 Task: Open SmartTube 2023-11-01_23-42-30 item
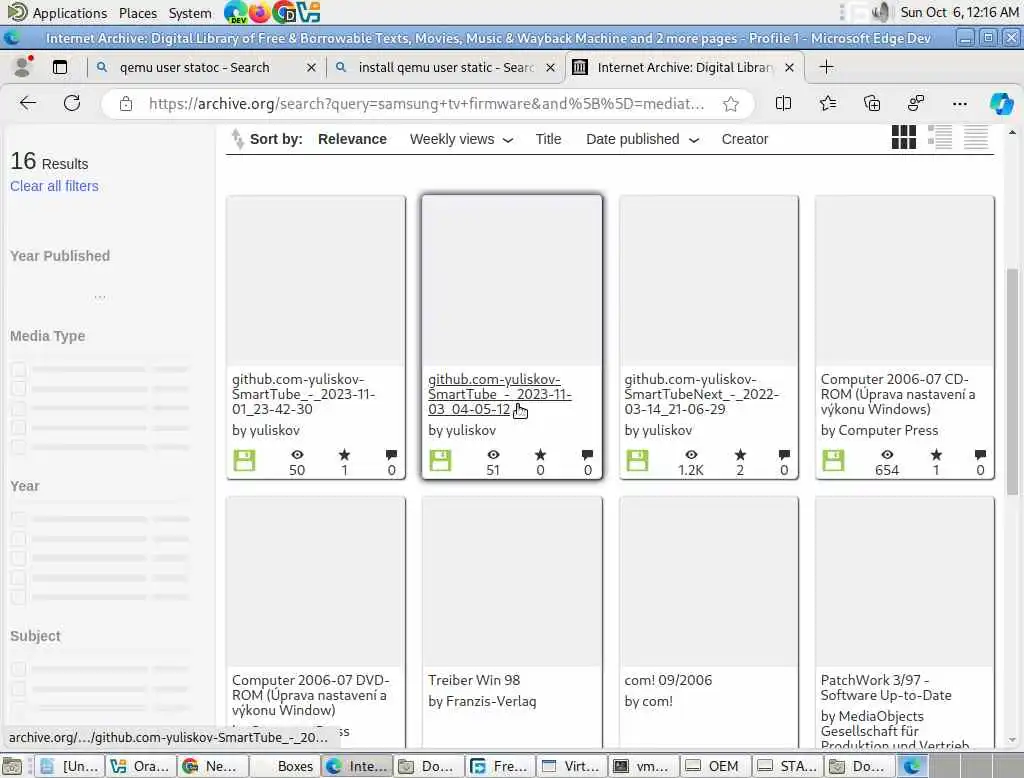click(303, 394)
